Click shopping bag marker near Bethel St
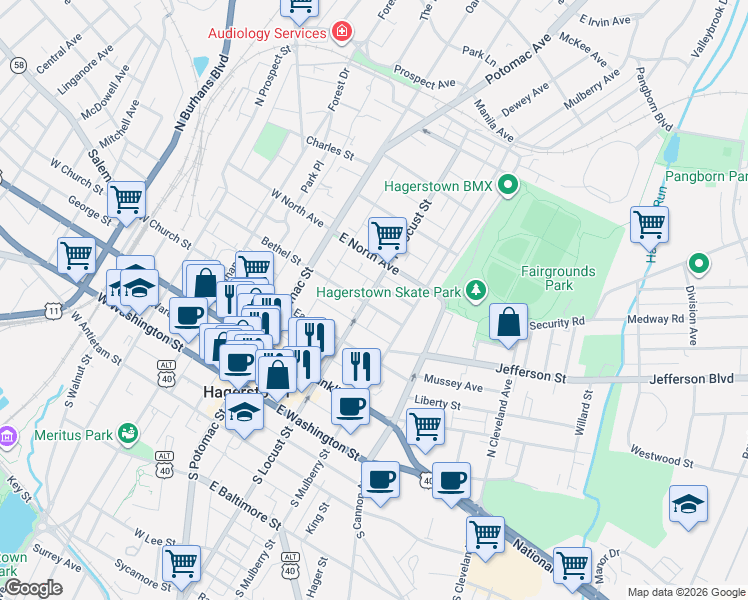Viewport: 748px width, 600px height. tap(206, 284)
